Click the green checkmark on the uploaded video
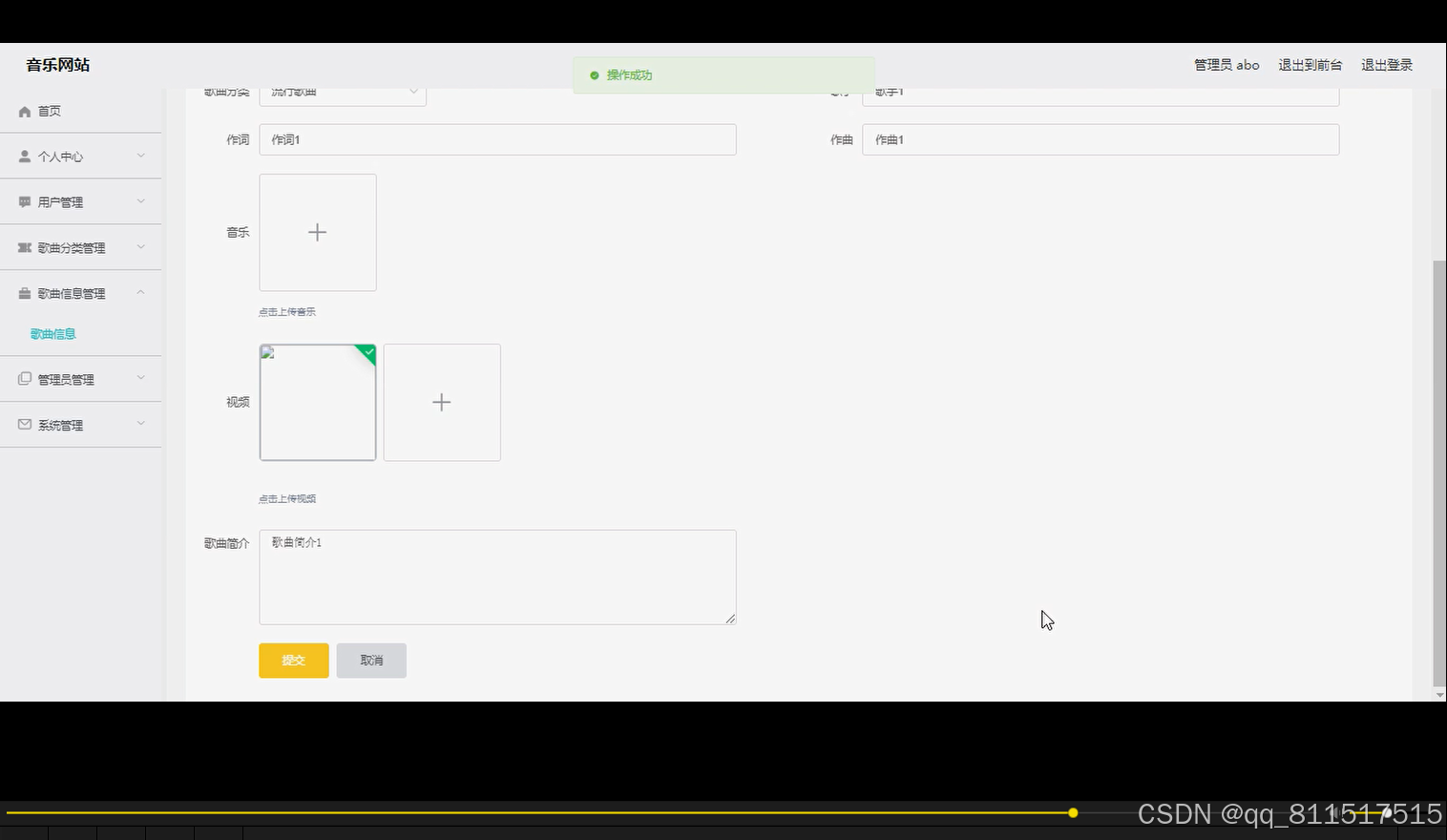 coord(368,352)
